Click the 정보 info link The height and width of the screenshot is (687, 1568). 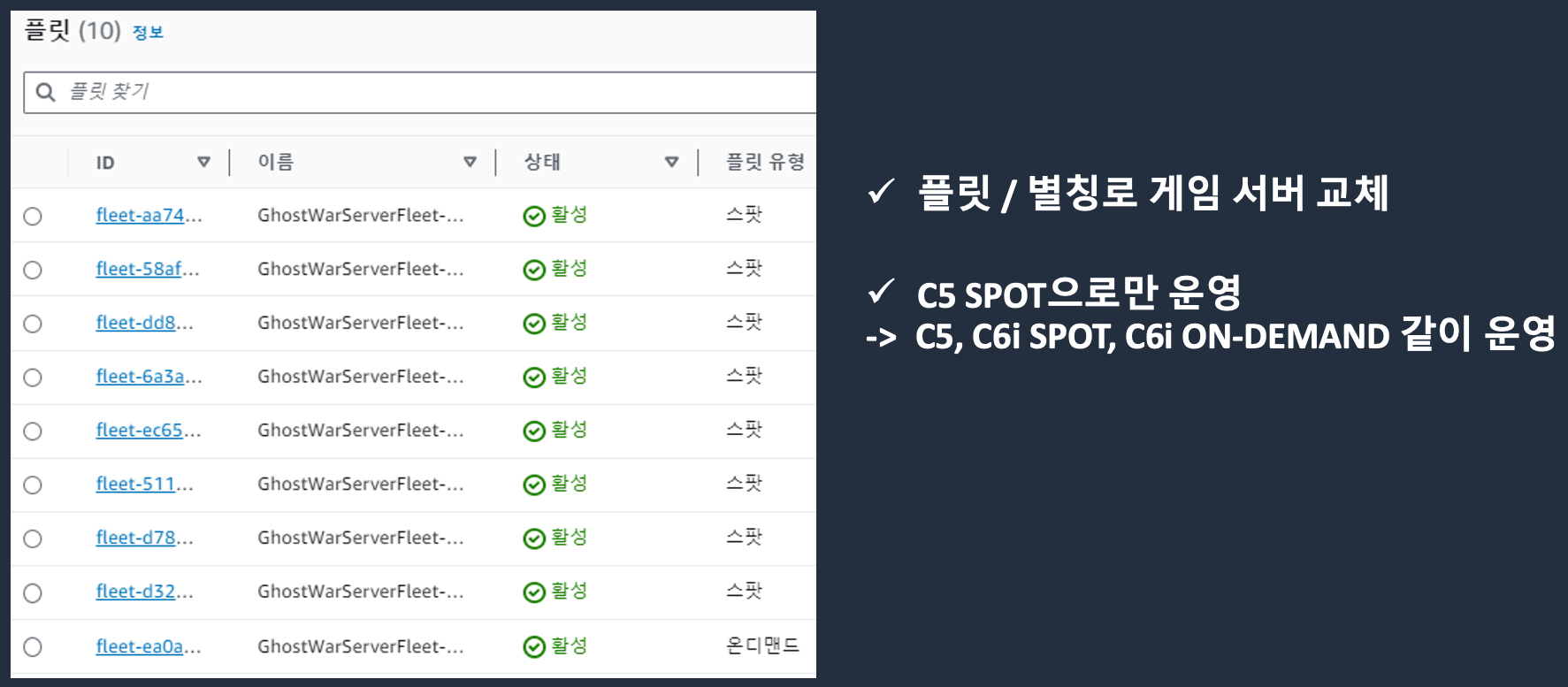pyautogui.click(x=148, y=33)
